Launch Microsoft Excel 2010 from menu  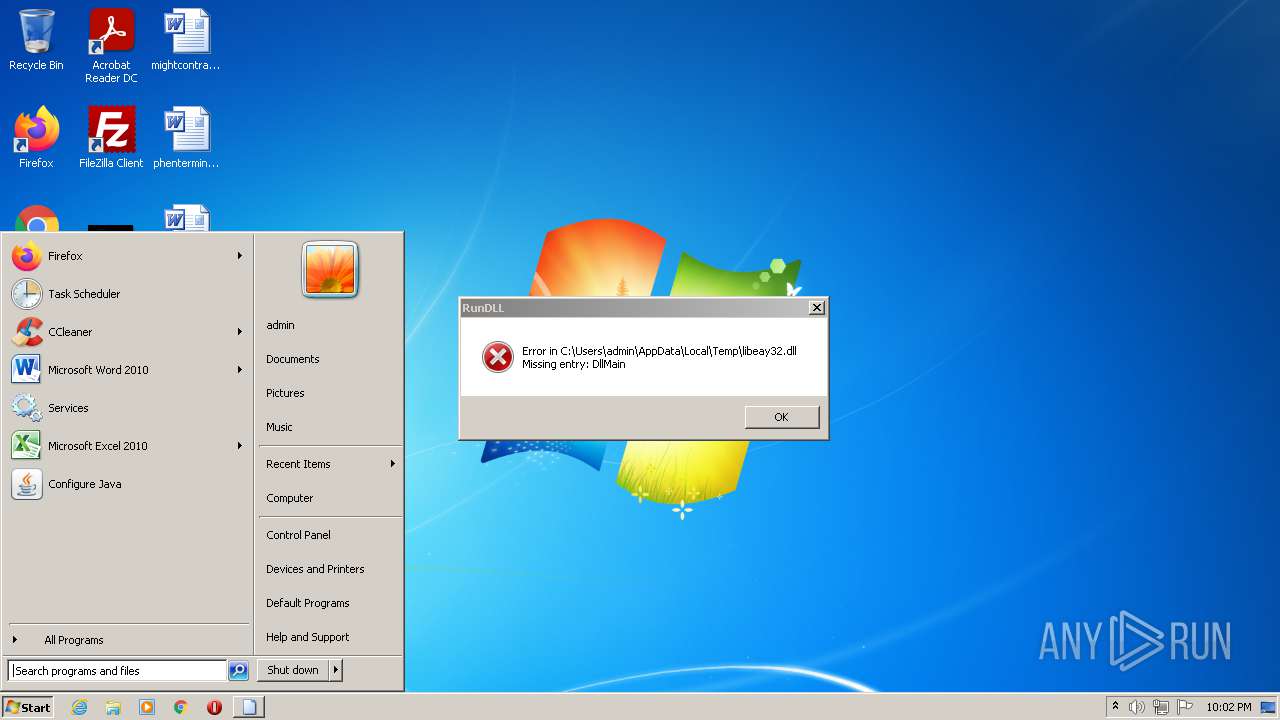[127, 446]
